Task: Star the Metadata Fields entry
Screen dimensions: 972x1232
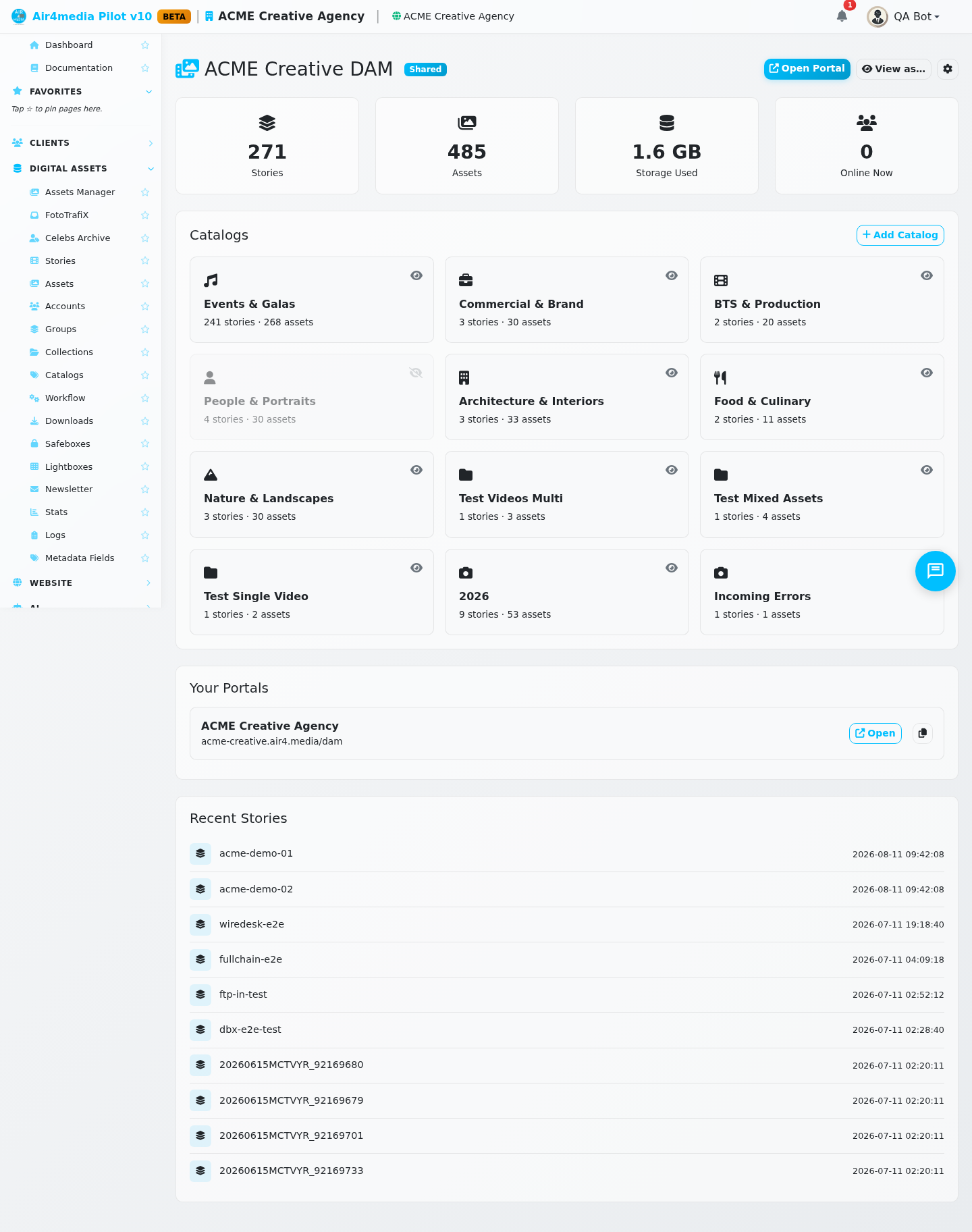Action: point(145,558)
